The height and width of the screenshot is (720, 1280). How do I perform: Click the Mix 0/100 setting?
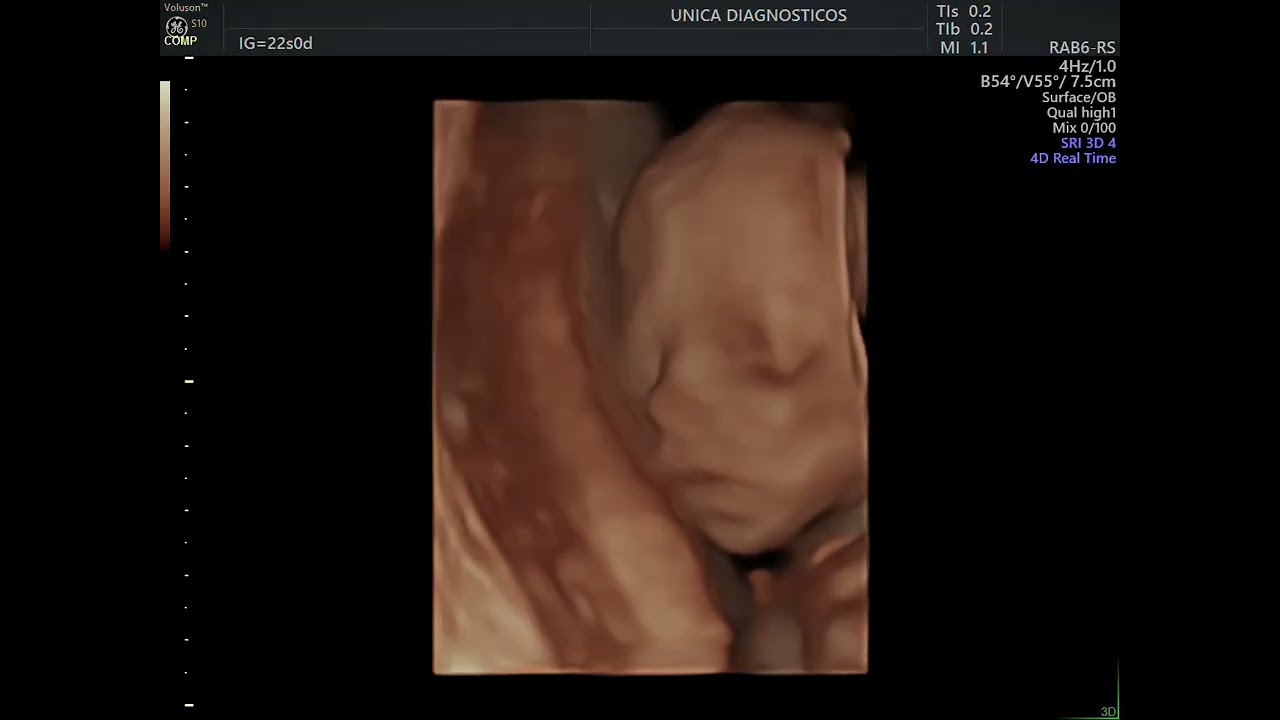[x=1084, y=128]
